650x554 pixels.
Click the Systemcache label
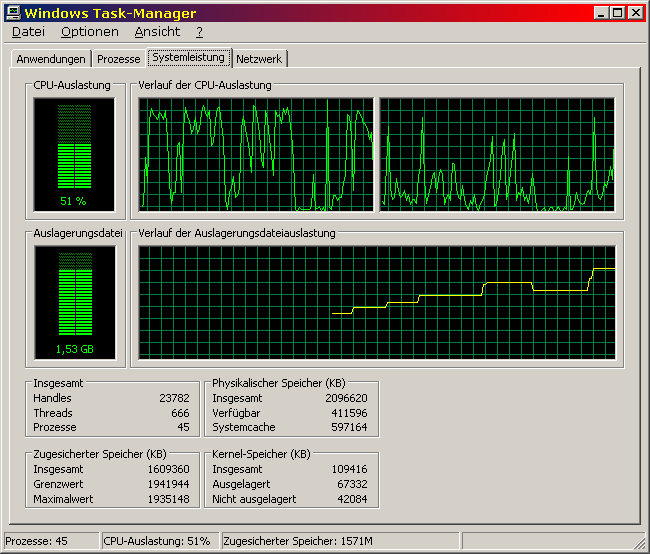244,427
